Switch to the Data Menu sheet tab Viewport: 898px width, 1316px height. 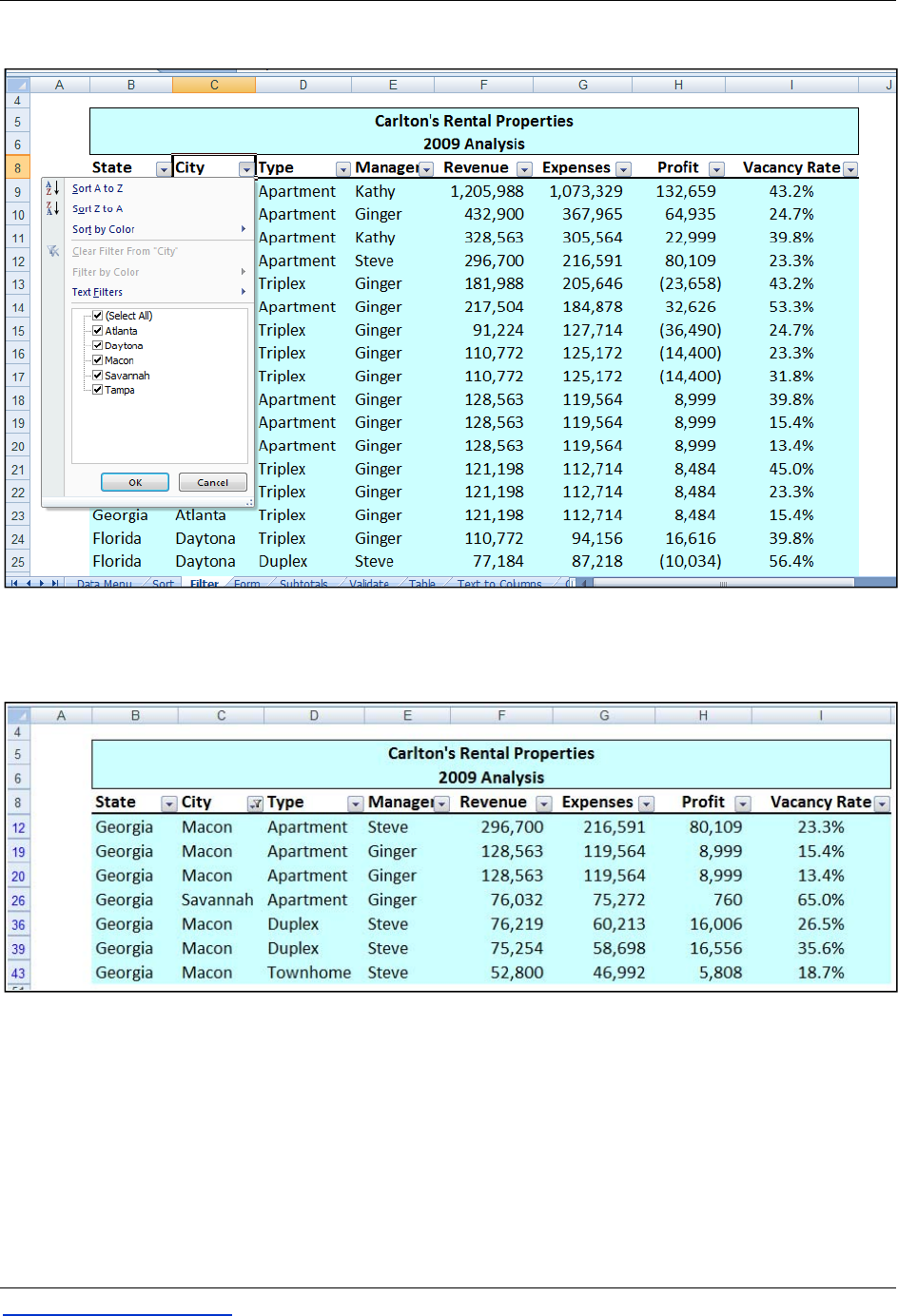pyautogui.click(x=104, y=584)
